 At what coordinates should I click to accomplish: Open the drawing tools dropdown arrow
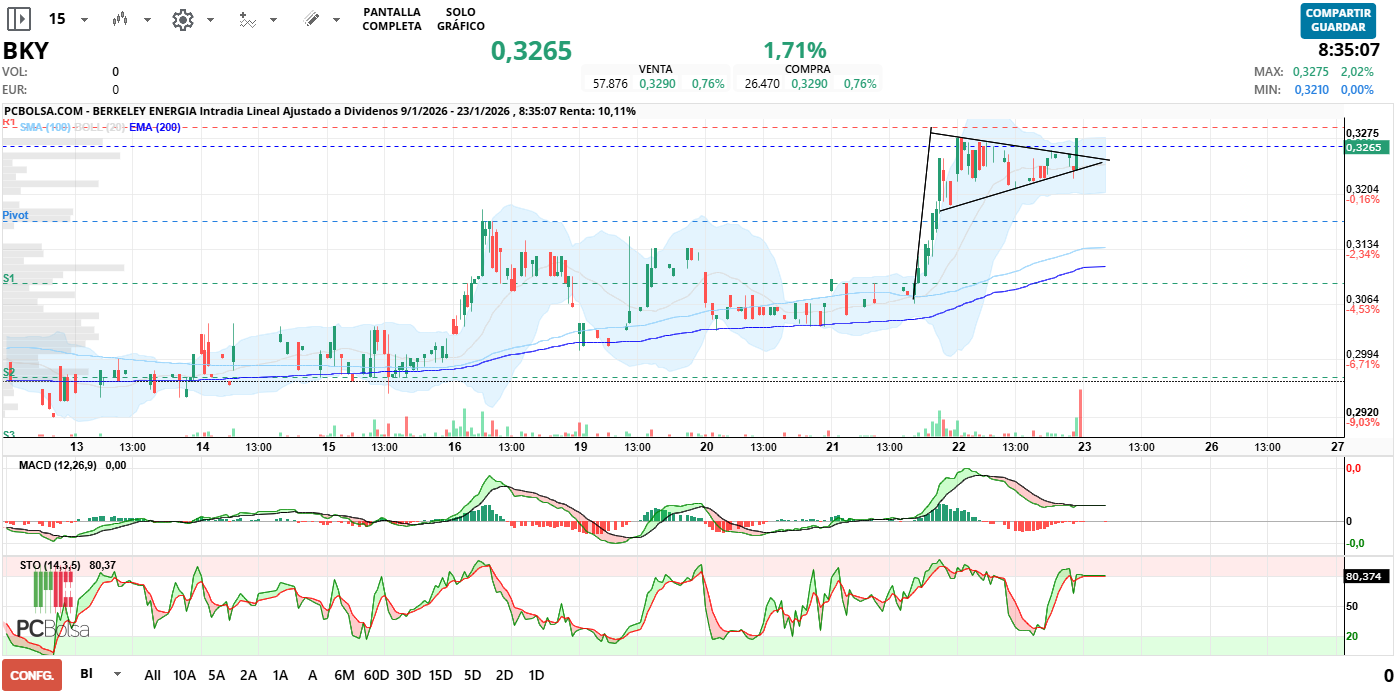(x=338, y=20)
